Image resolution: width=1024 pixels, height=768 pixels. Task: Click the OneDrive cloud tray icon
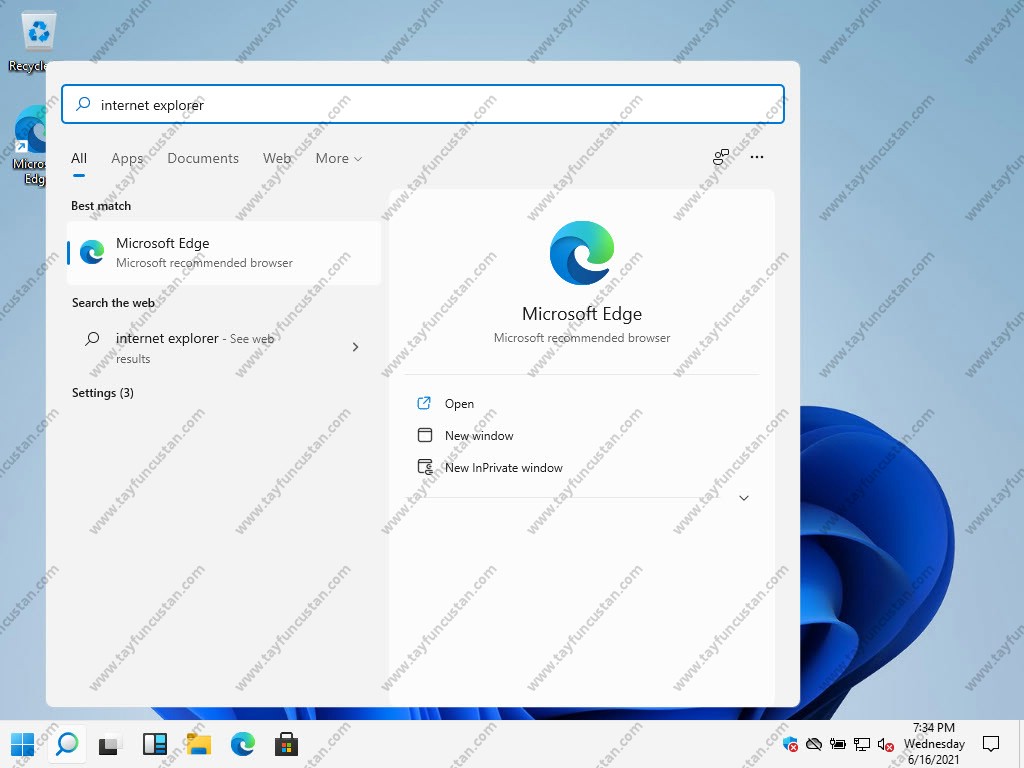pyautogui.click(x=814, y=744)
